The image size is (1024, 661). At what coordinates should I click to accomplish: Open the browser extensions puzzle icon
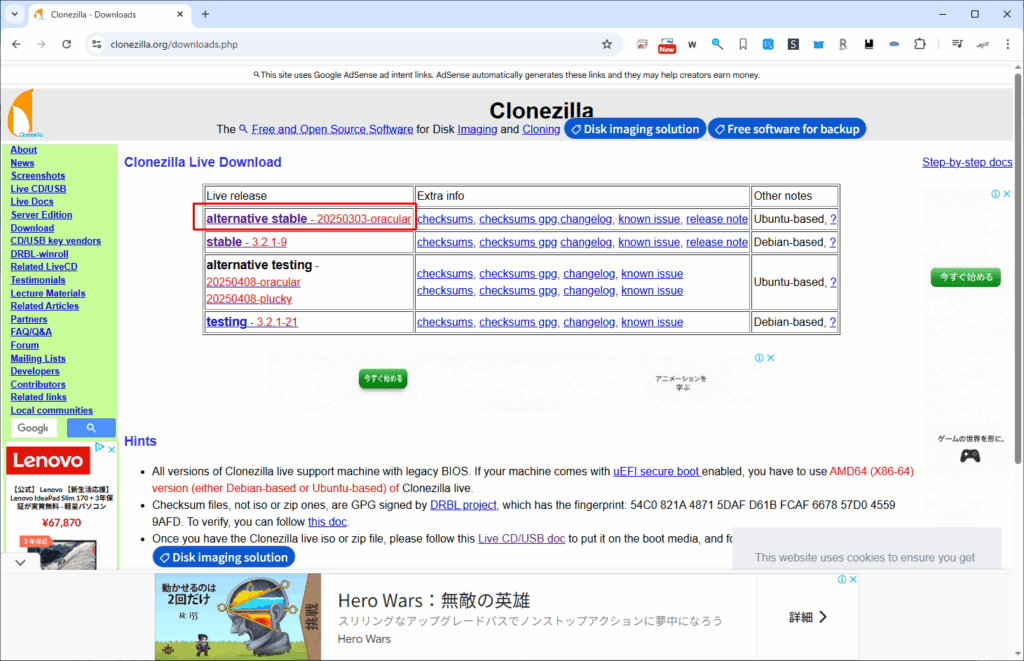[x=920, y=44]
